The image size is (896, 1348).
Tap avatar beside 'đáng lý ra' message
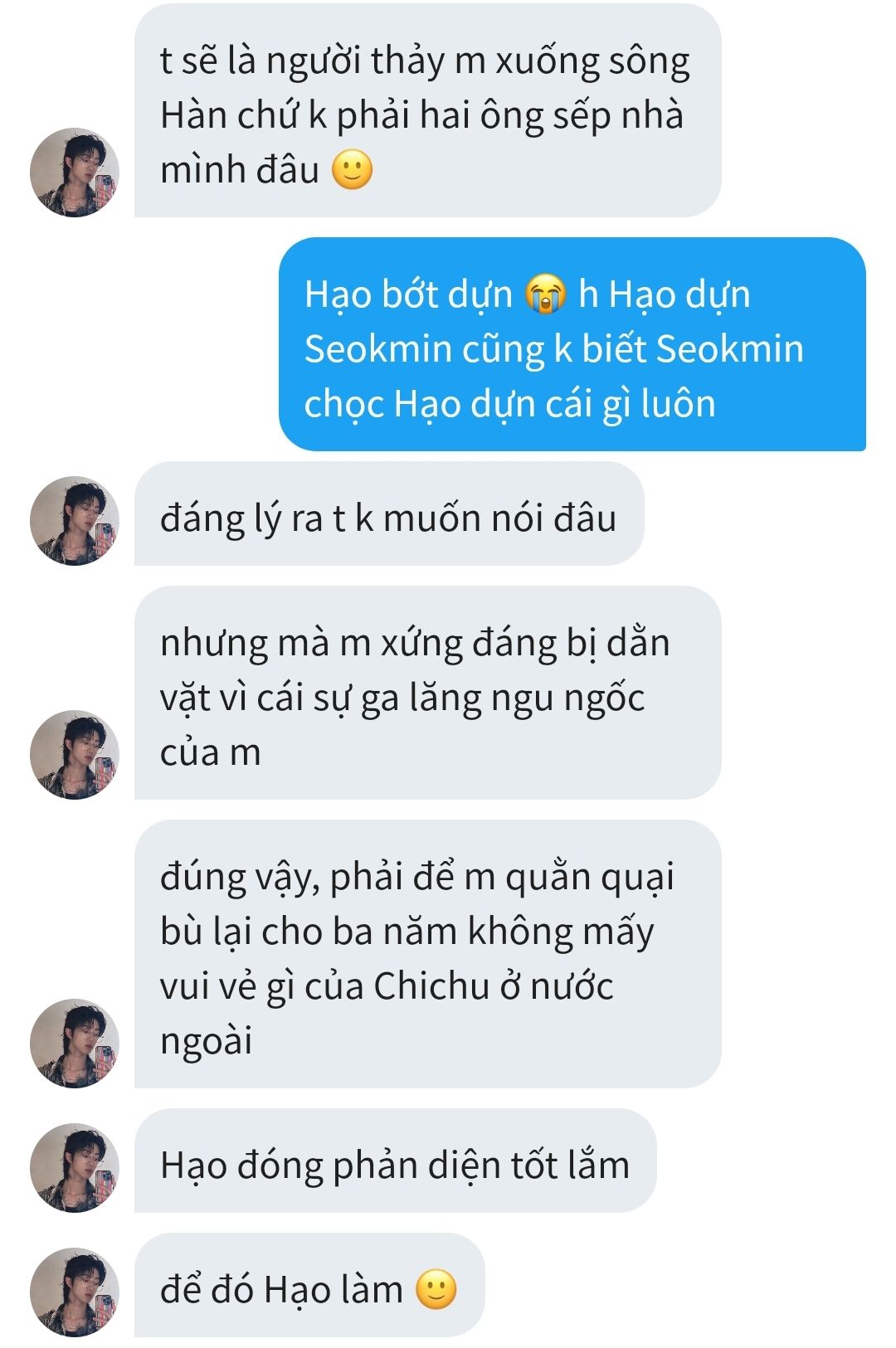click(x=75, y=521)
